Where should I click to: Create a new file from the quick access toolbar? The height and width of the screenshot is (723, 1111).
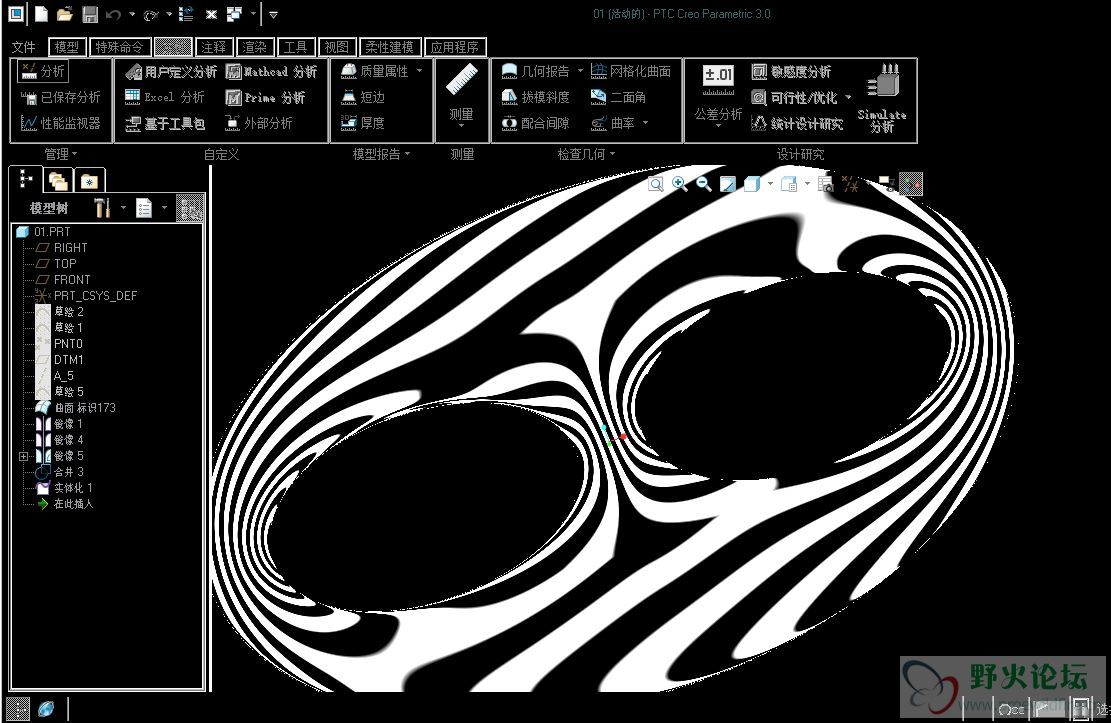(41, 13)
